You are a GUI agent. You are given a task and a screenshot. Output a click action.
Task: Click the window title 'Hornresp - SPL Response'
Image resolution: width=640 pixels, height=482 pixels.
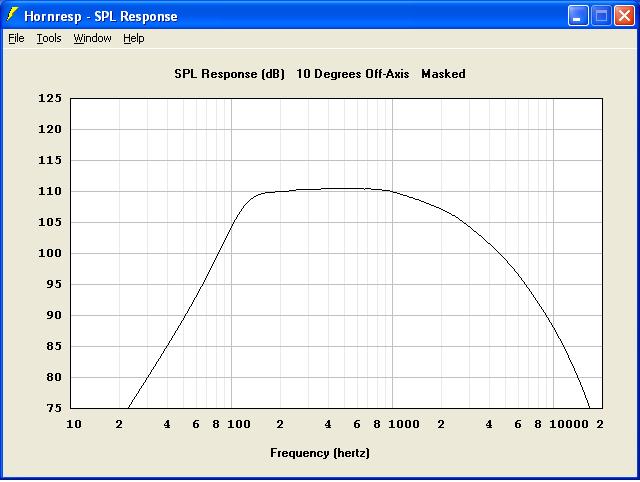coord(101,16)
